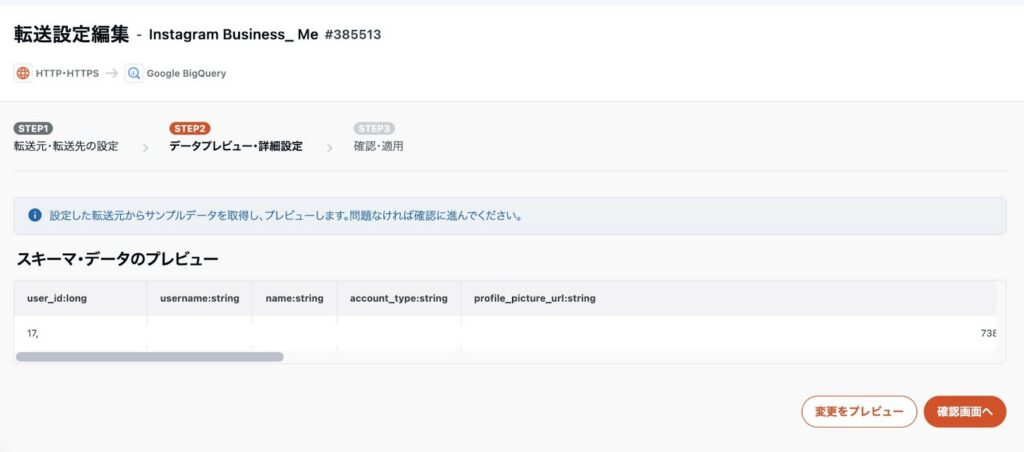The height and width of the screenshot is (452, 1024).
Task: Go to 転送元・転送先の設定 step
Action: 66,146
